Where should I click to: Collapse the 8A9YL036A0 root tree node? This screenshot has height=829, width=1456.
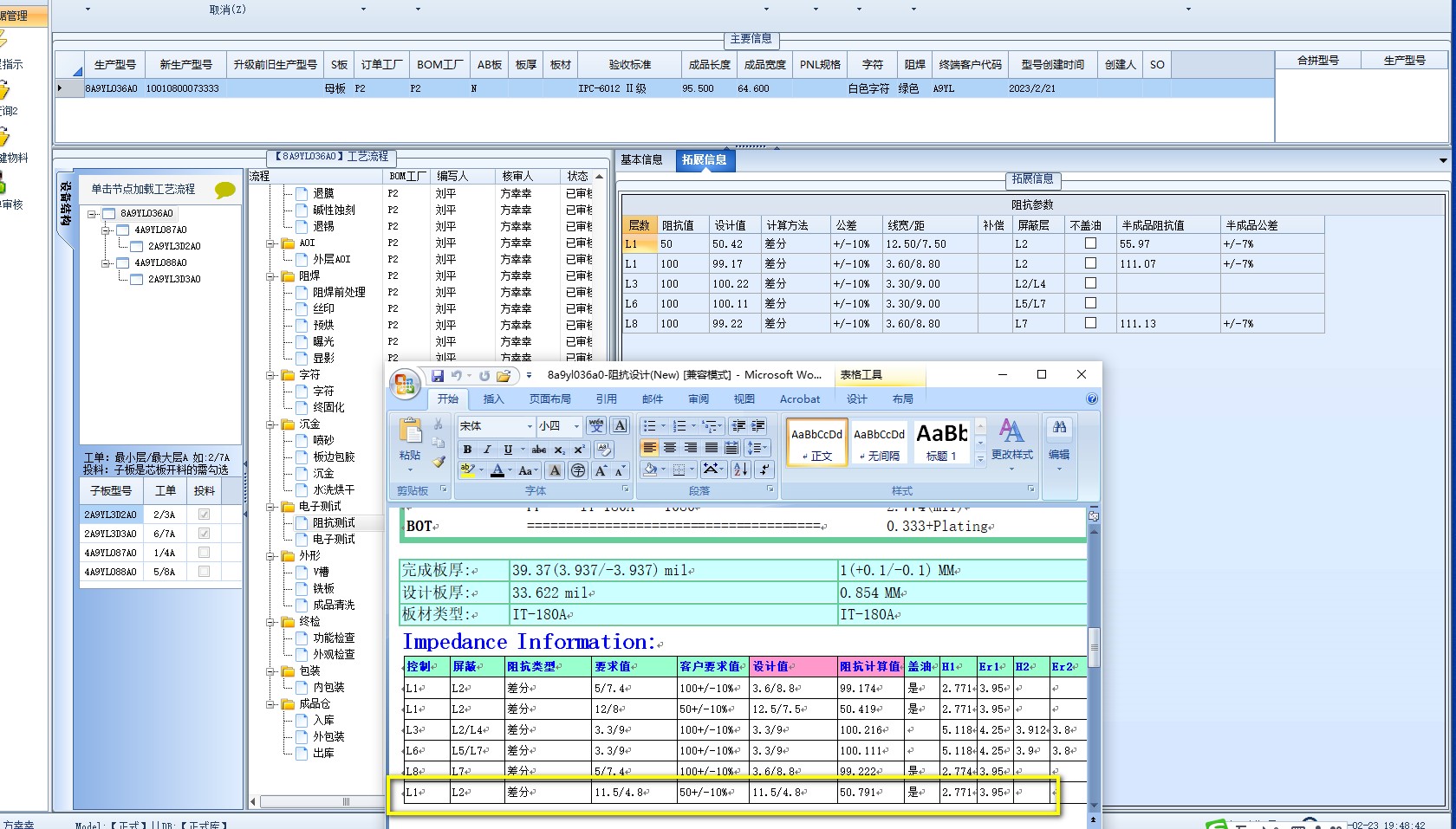(92, 213)
